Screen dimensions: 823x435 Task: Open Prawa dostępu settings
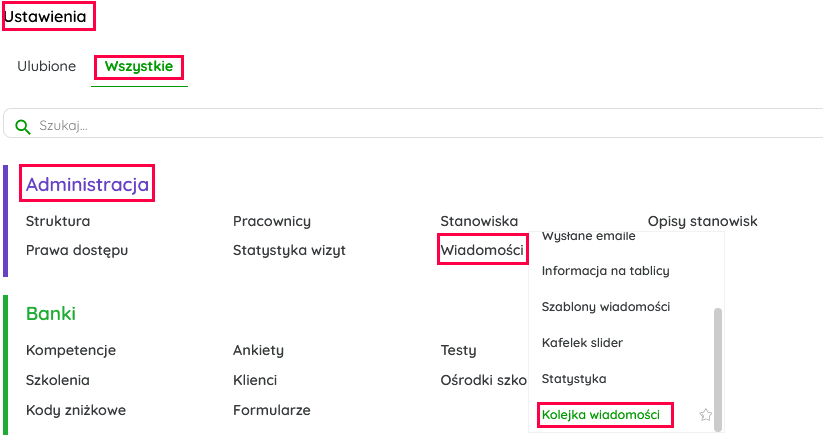coord(77,250)
